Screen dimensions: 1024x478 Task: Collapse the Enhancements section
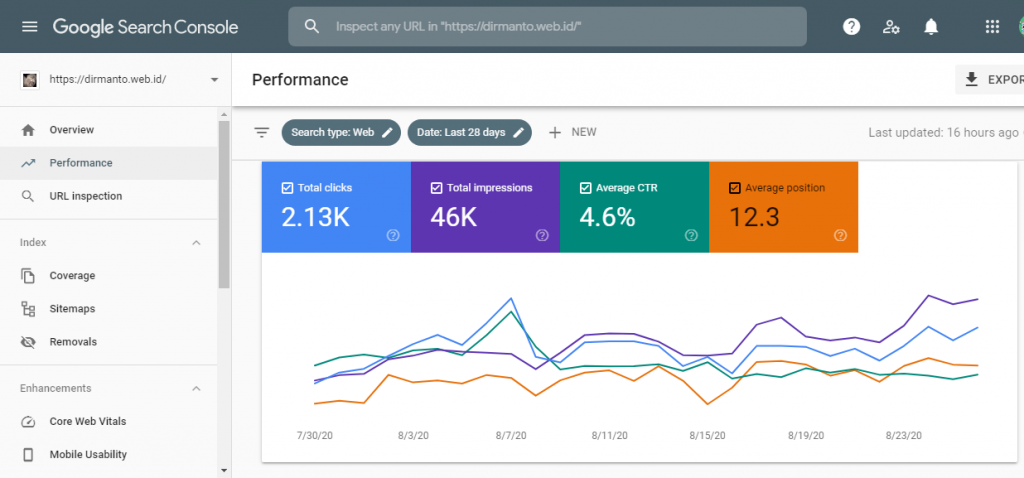(196, 389)
